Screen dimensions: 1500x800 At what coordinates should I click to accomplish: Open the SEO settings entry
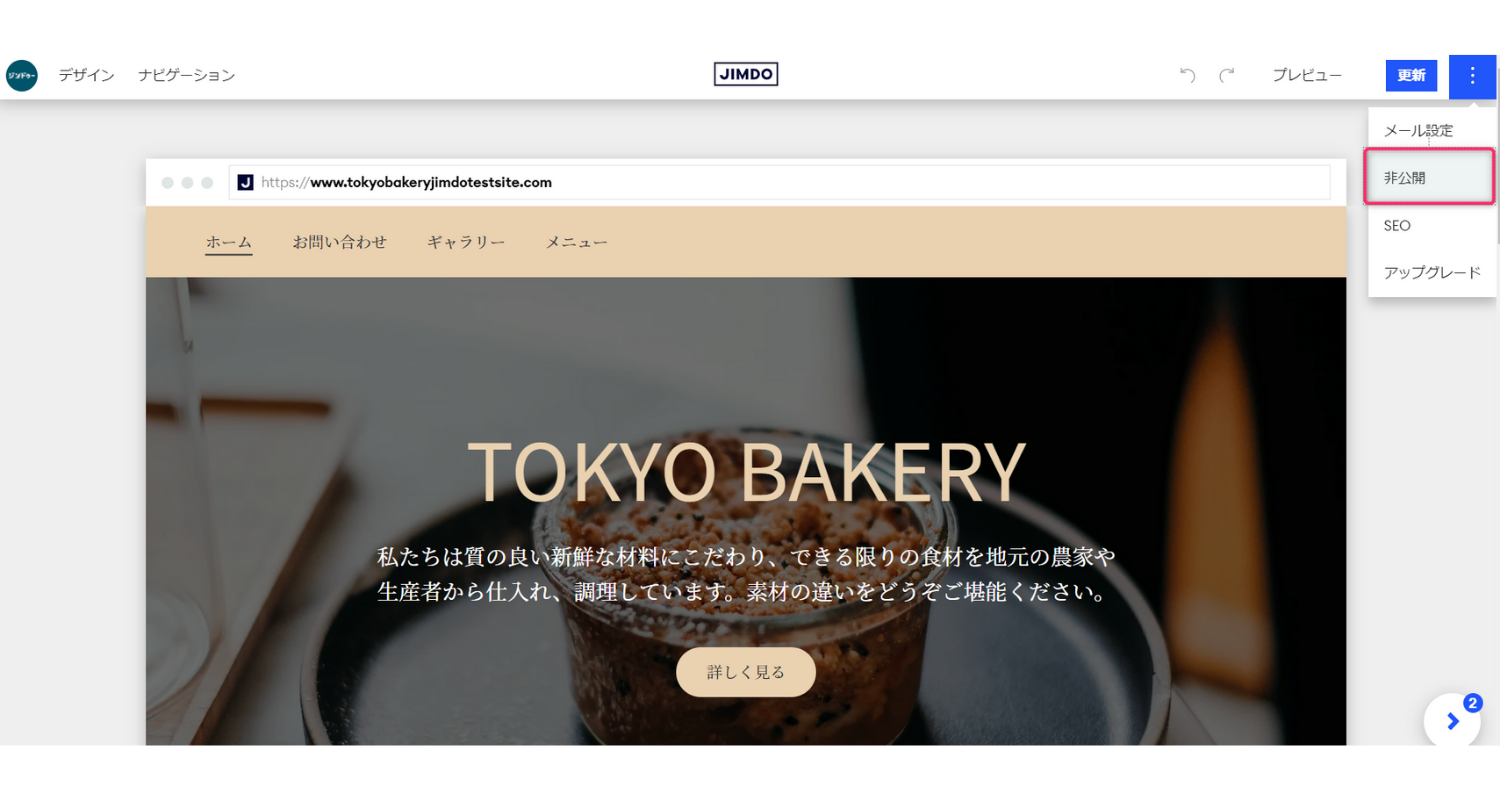[1396, 225]
